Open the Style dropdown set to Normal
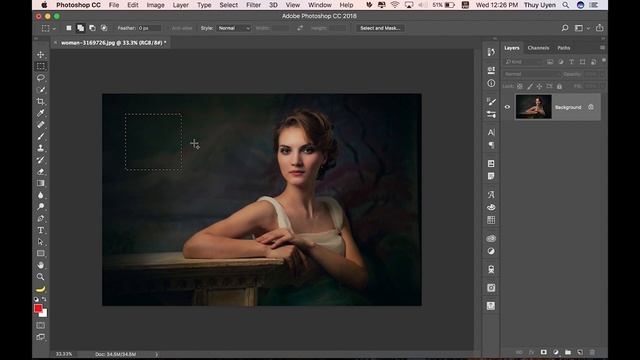 (x=233, y=28)
